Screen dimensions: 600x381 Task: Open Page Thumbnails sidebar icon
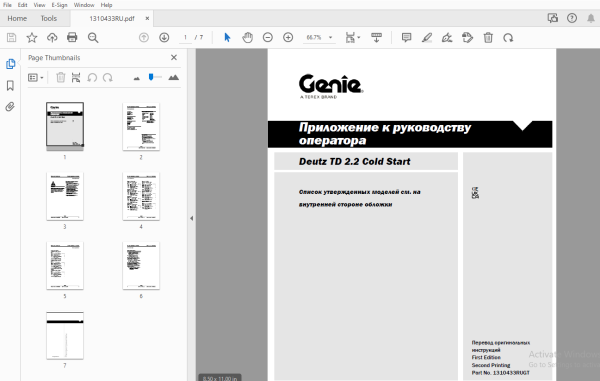(x=10, y=64)
